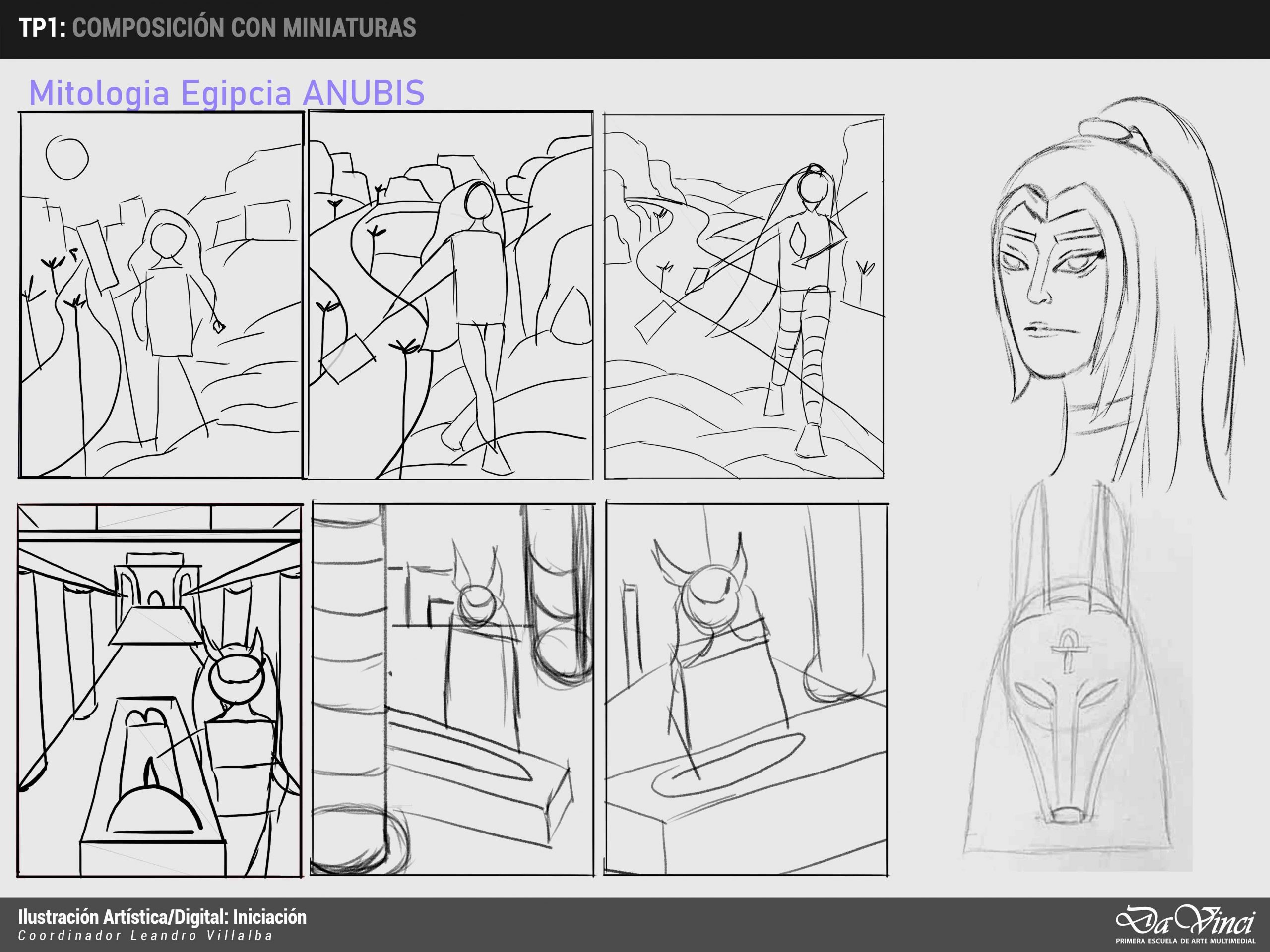
Task: Select the bottom middle column sketch thumbnail
Action: (x=452, y=689)
